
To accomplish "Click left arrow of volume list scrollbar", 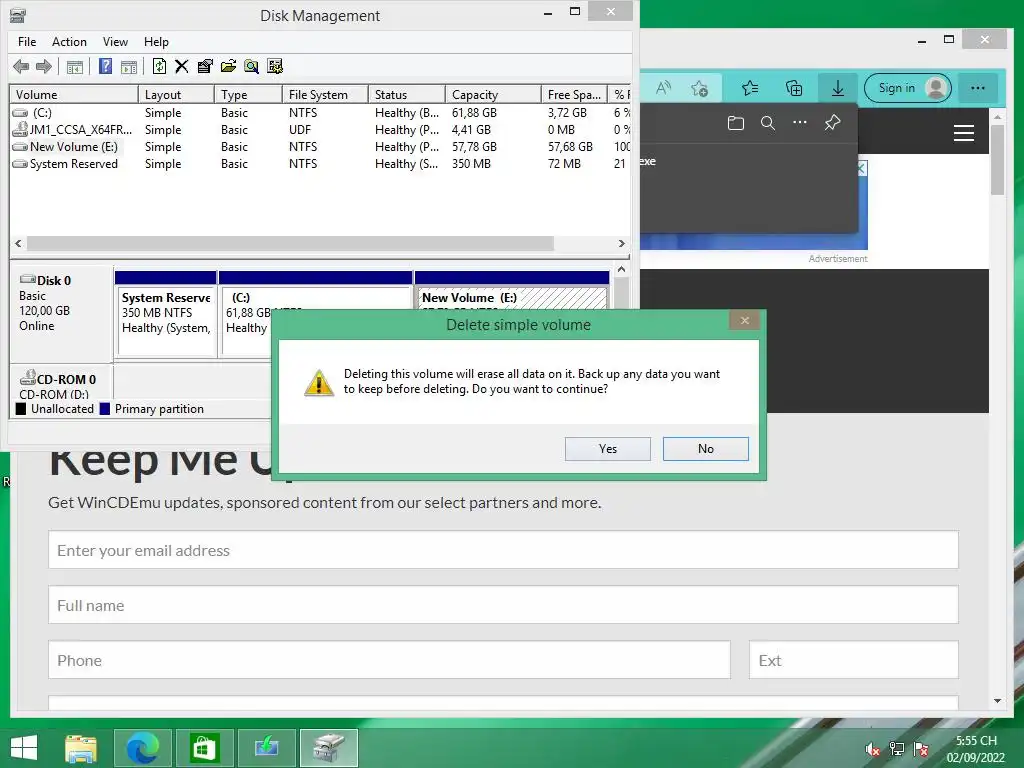I will tap(18, 243).
